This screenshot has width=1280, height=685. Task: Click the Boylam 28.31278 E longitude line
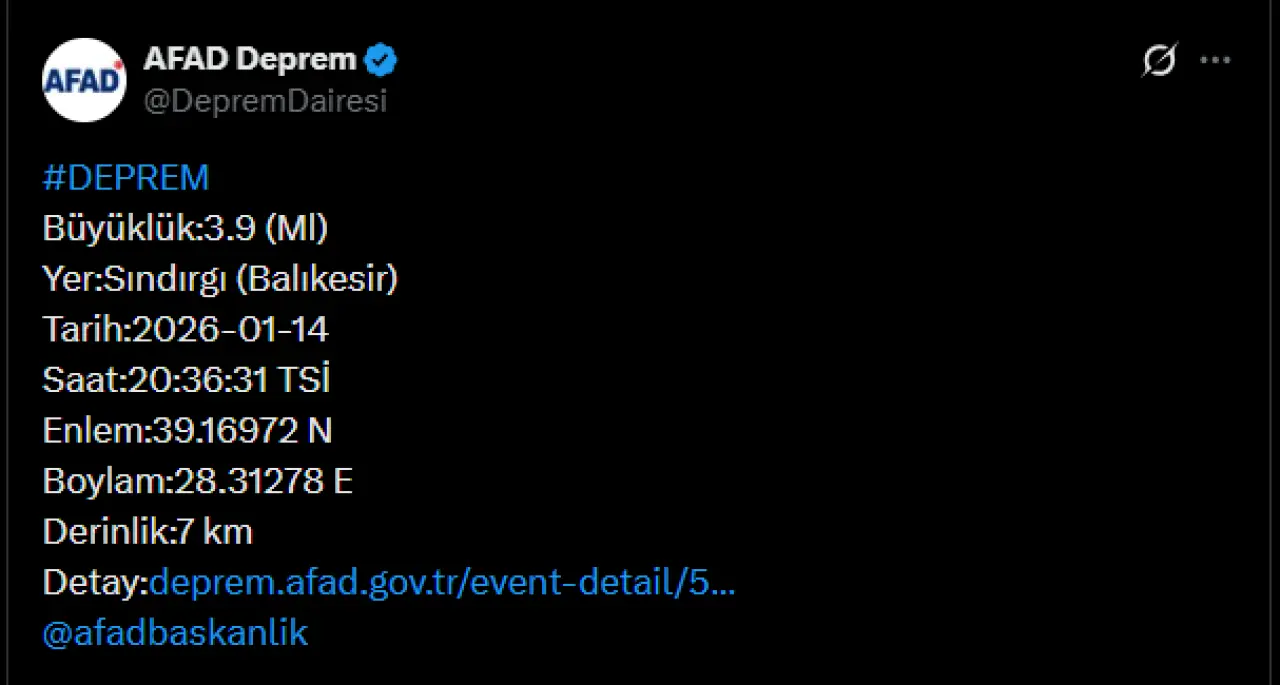coord(198,482)
